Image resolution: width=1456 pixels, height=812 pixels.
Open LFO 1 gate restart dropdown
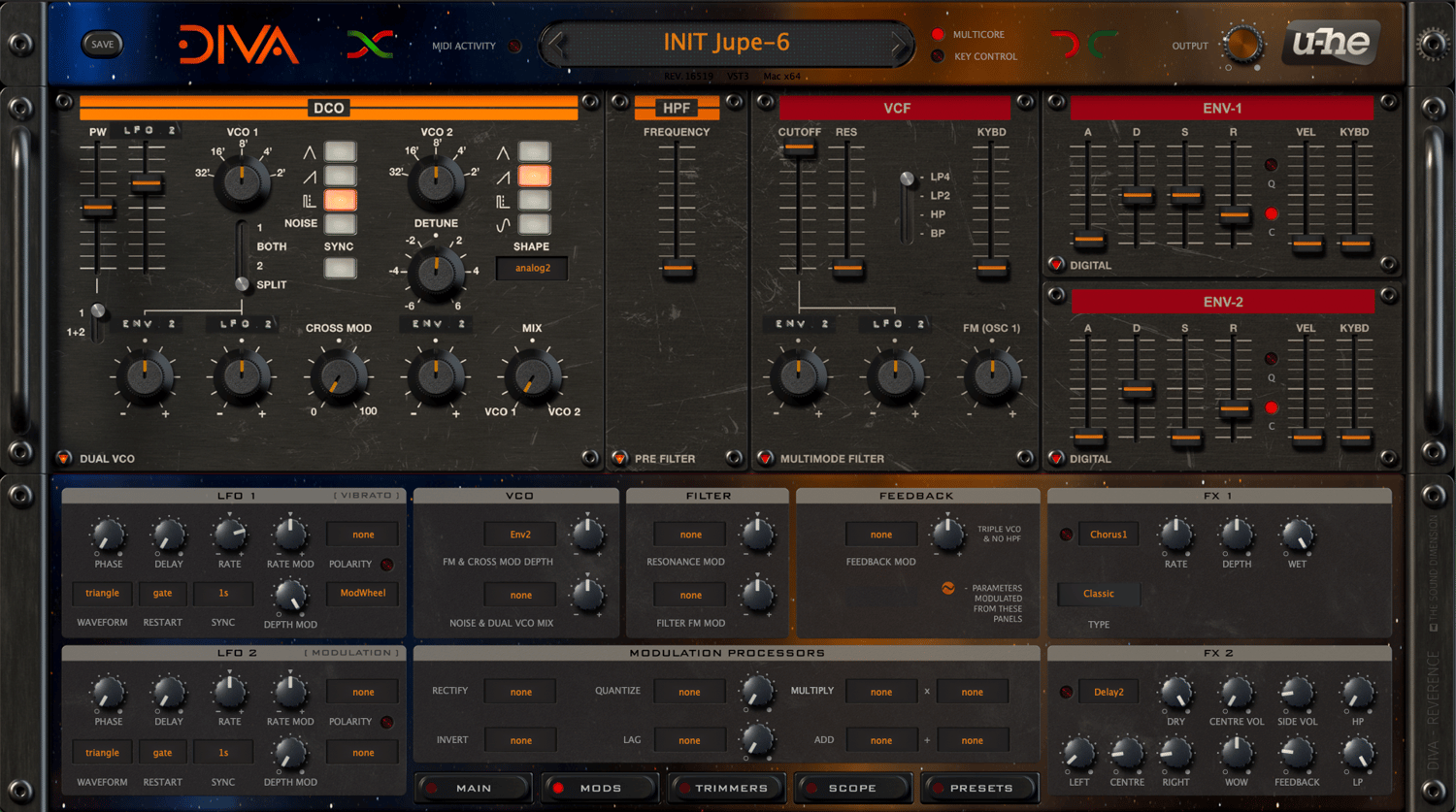tap(162, 593)
